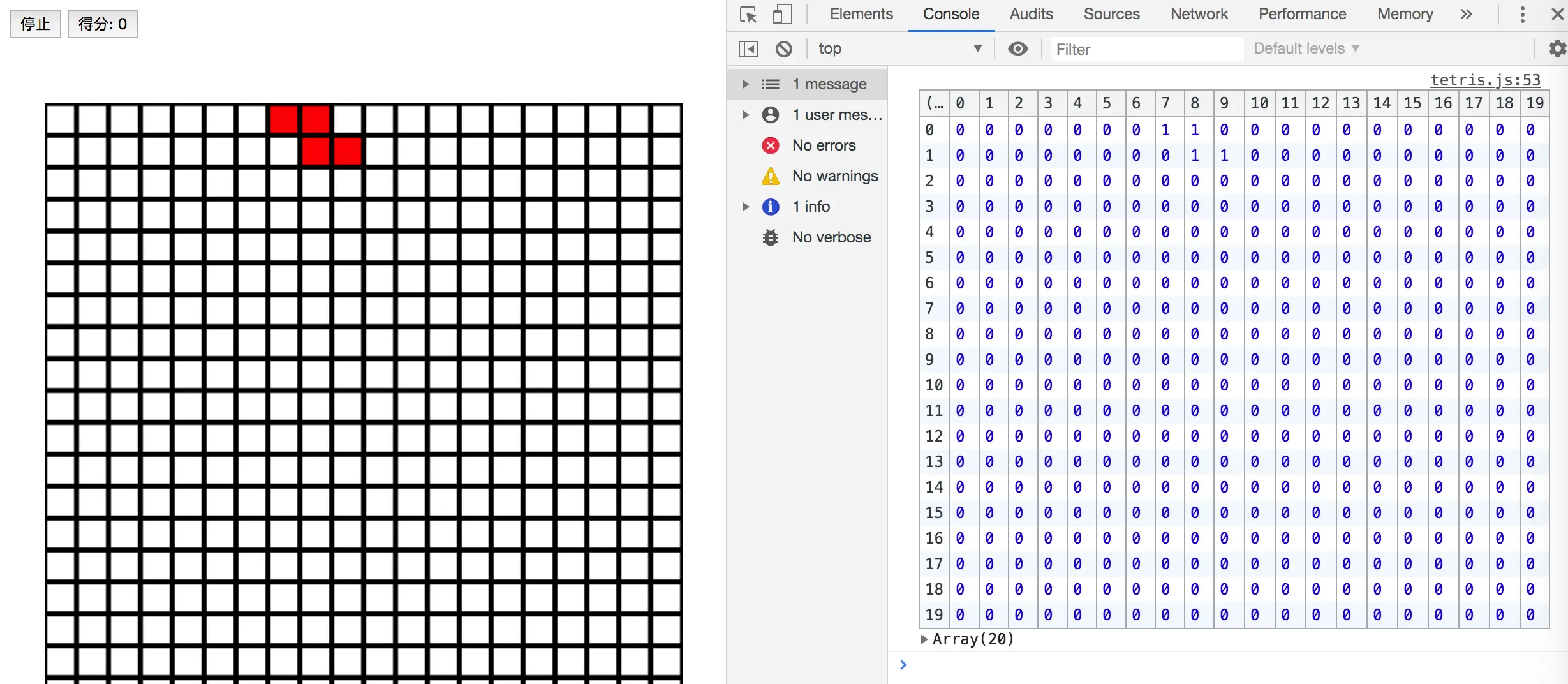The height and width of the screenshot is (684, 1568).
Task: Click the top-left cell of the game grid
Action: 61,119
